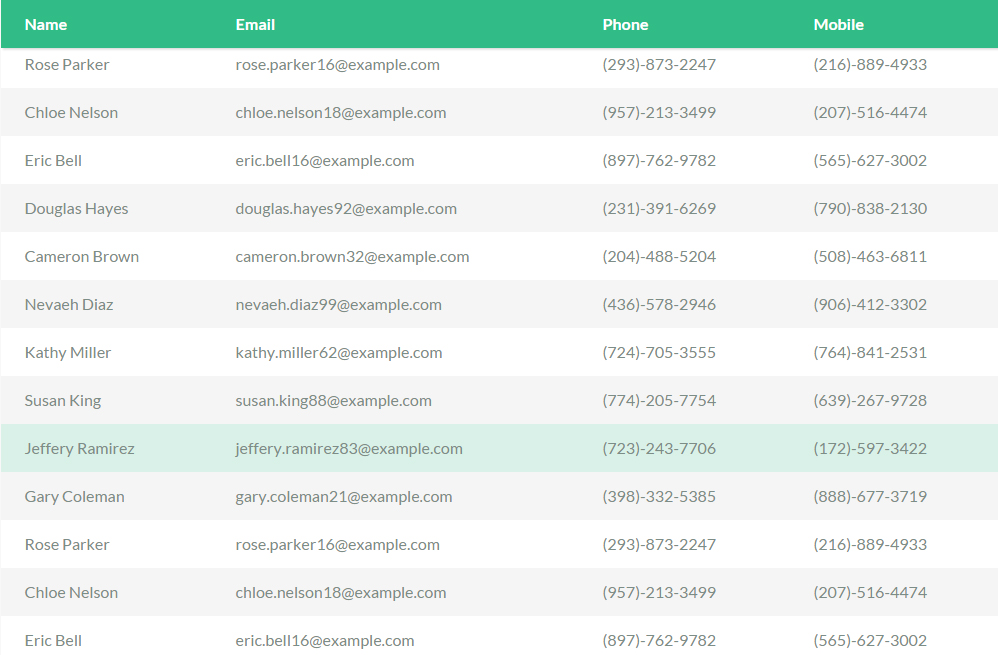Click the Phone column header
The width and height of the screenshot is (998, 655).
(x=626, y=25)
